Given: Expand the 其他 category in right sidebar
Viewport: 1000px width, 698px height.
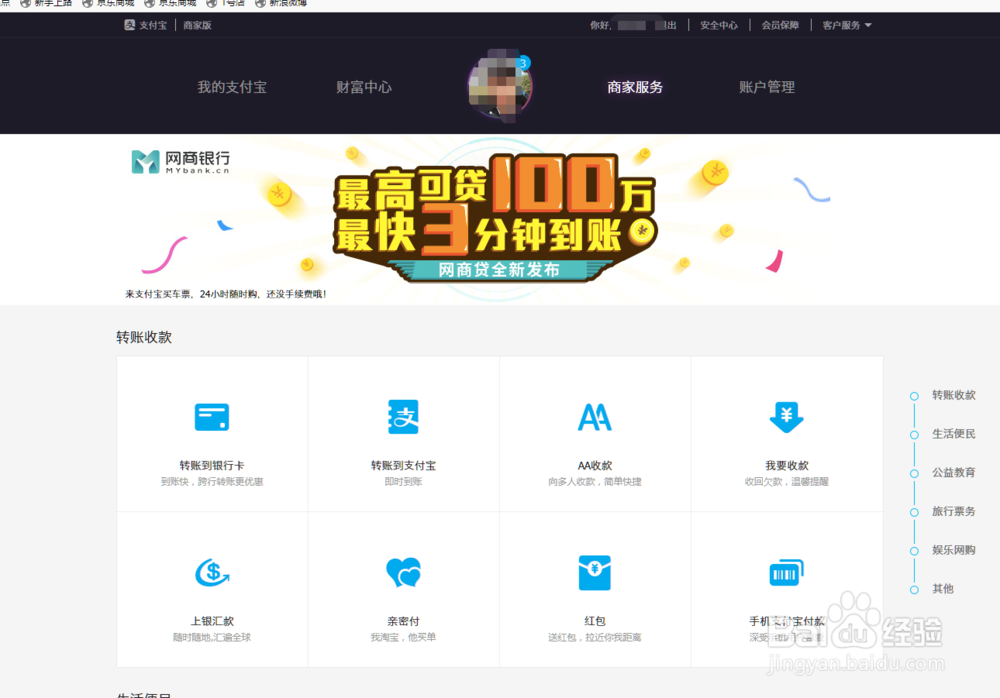Looking at the screenshot, I should (x=913, y=589).
